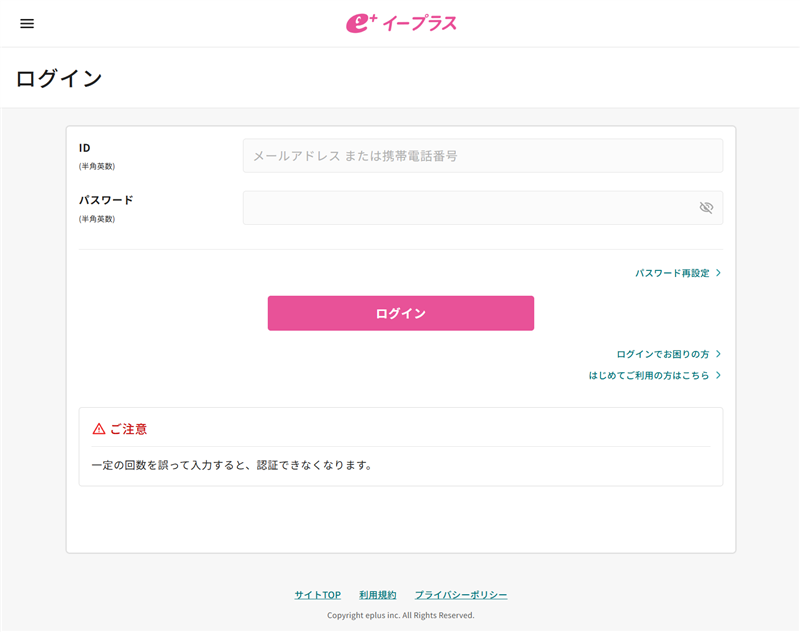
Task: Click the ID email or phone field
Action: pos(482,156)
